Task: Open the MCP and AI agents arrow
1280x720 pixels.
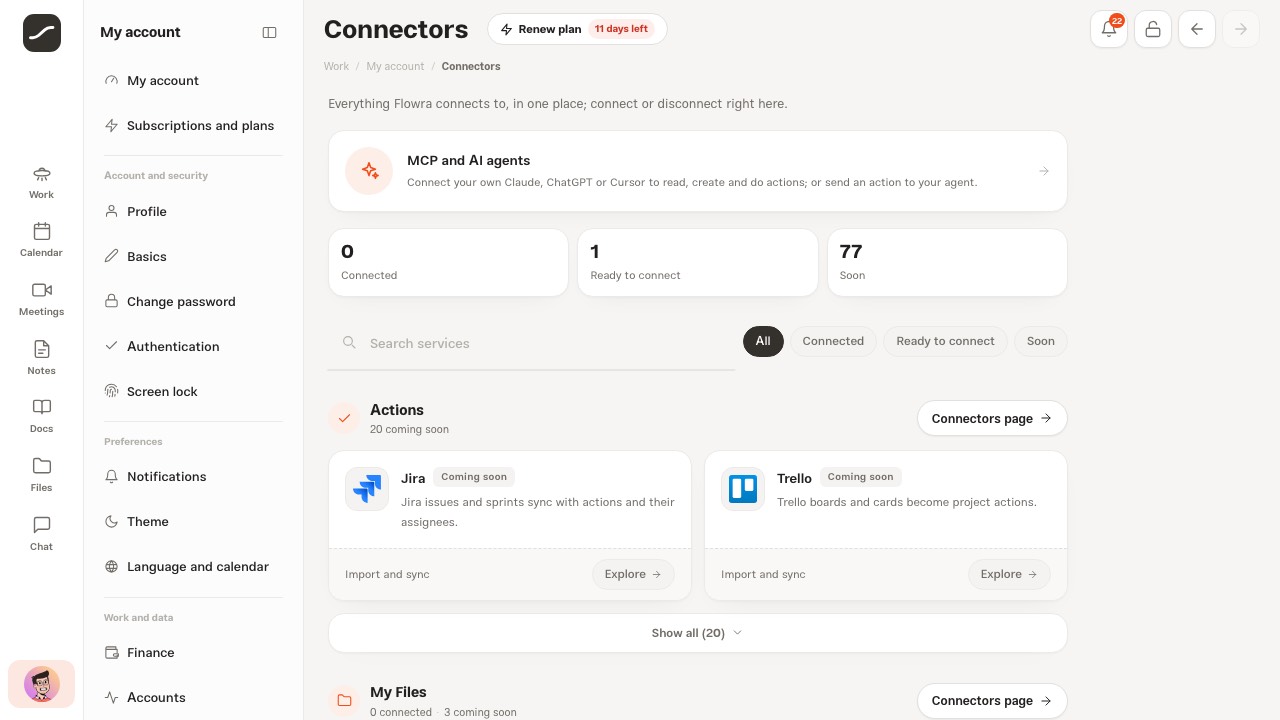Action: pos(1044,171)
